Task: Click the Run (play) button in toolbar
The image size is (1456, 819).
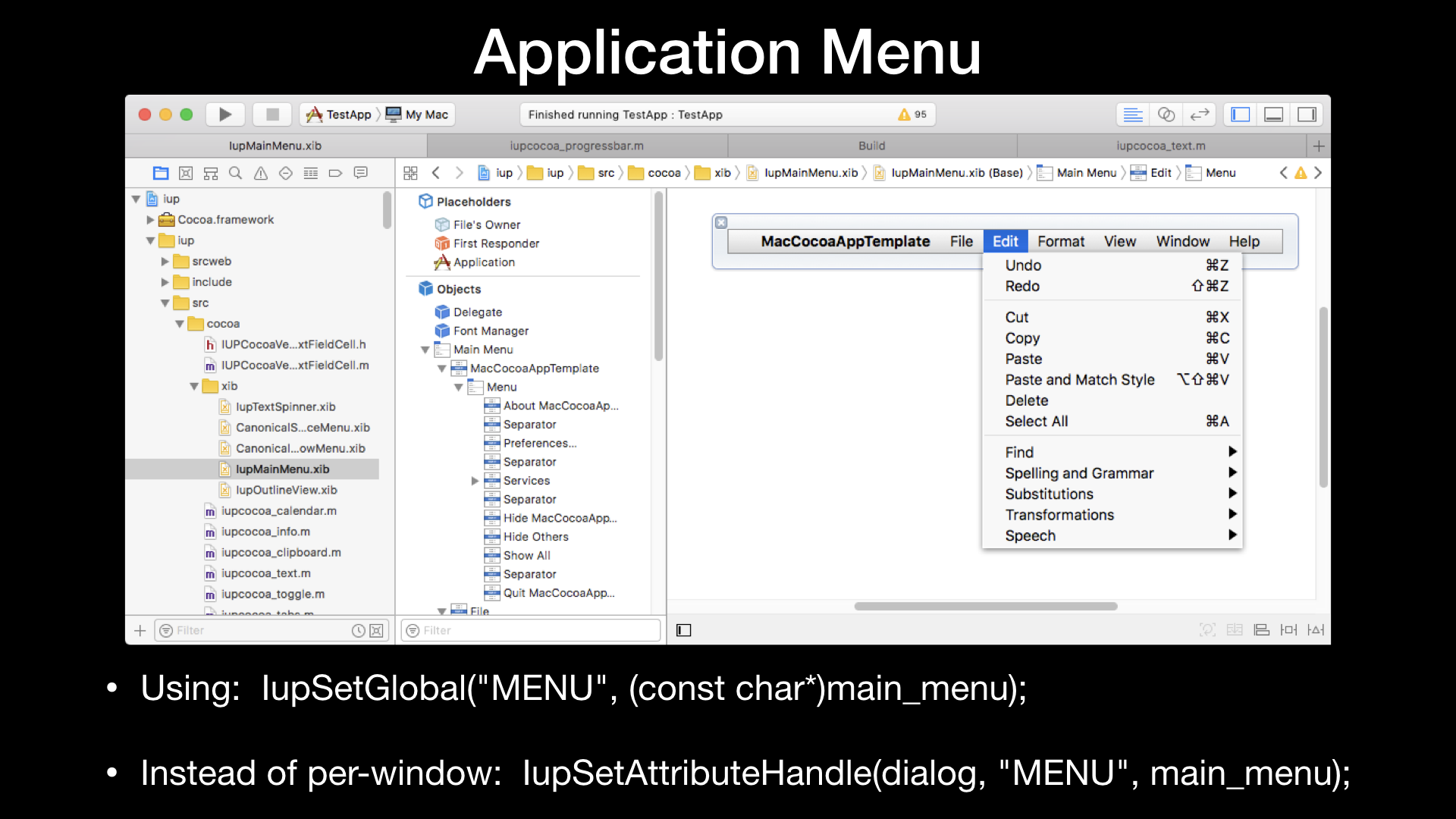Action: click(x=225, y=115)
